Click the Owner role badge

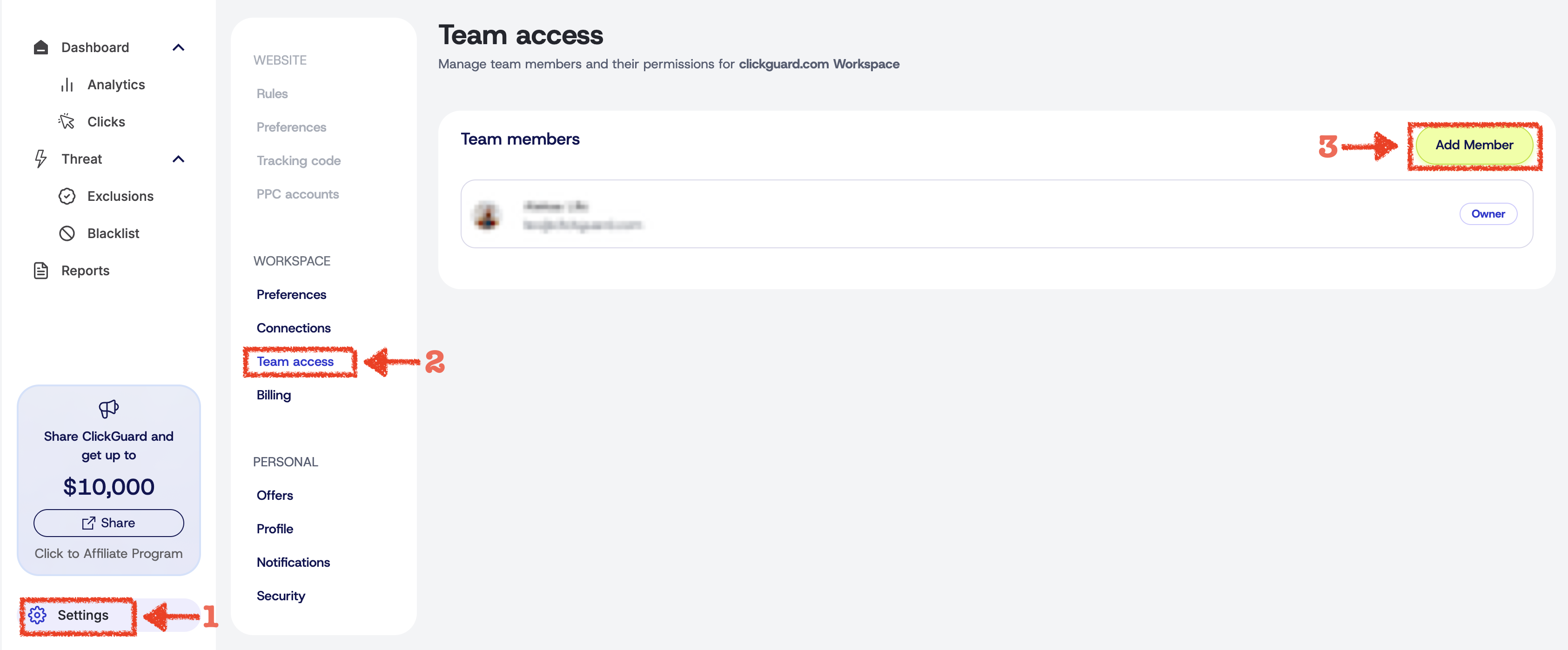click(1488, 214)
